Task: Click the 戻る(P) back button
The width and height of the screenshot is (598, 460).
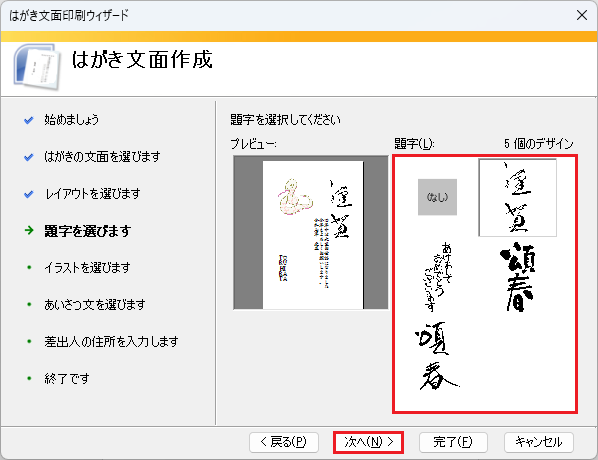Action: point(284,442)
